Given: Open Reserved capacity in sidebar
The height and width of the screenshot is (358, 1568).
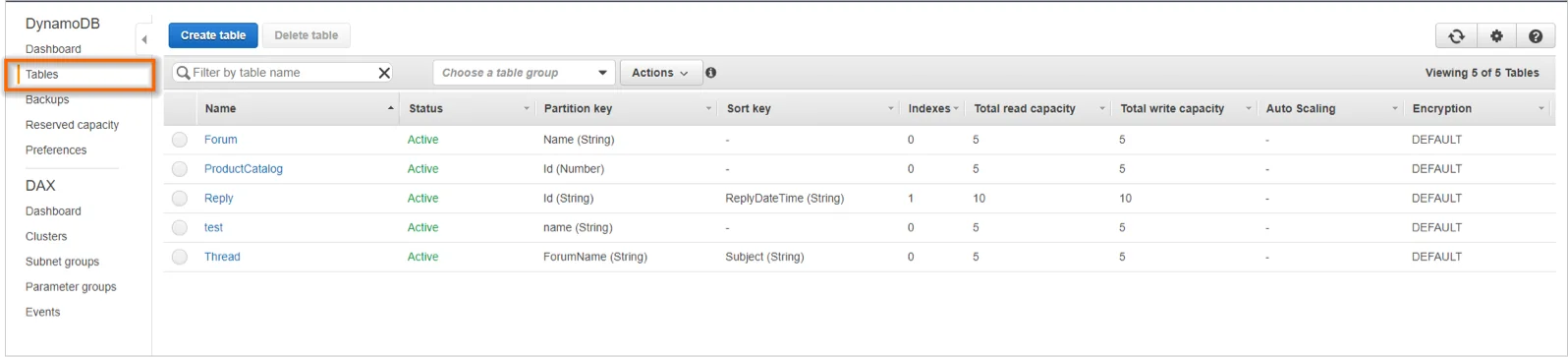Looking at the screenshot, I should [x=72, y=125].
